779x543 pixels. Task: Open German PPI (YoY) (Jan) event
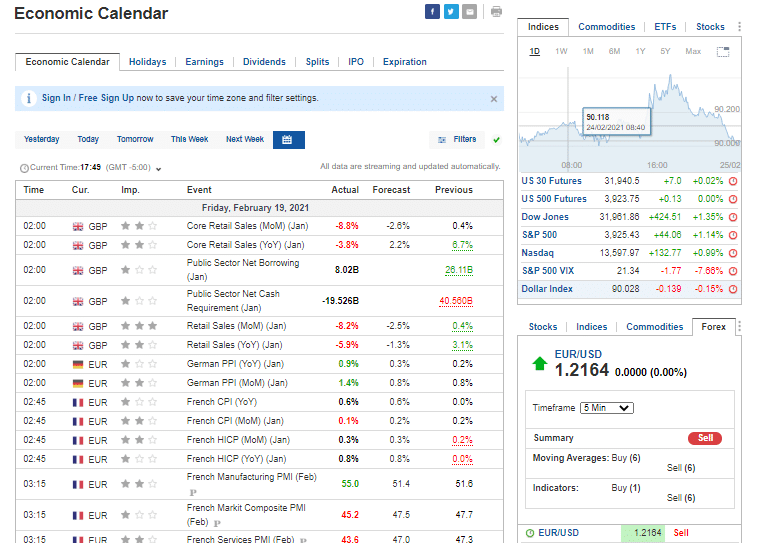point(235,364)
